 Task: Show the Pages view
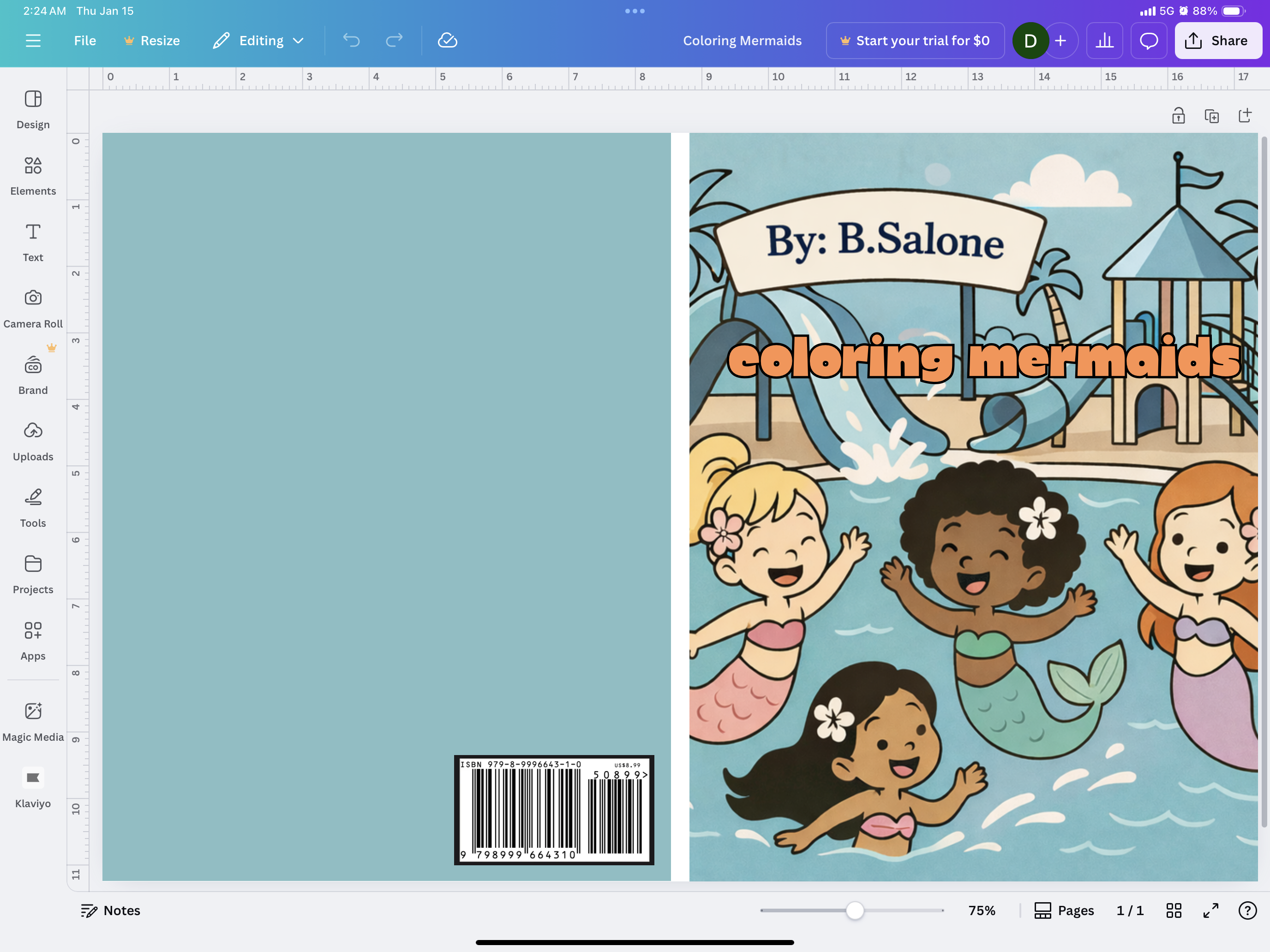[1064, 910]
